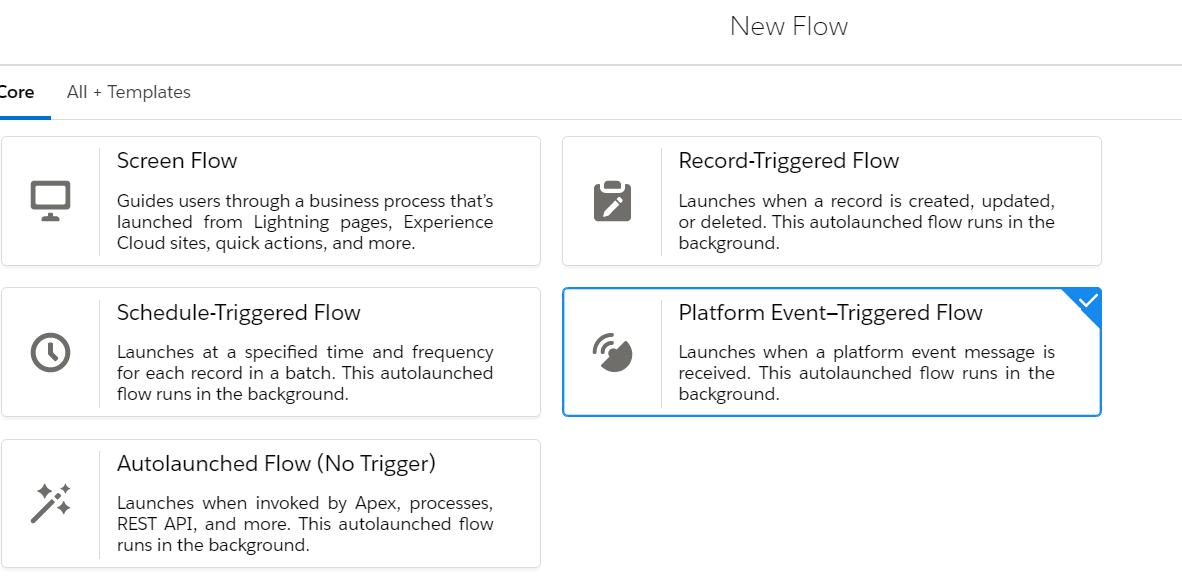Screen dimensions: 1182x584
Task: Click the Autolaunched Flow description text
Action: pos(305,524)
